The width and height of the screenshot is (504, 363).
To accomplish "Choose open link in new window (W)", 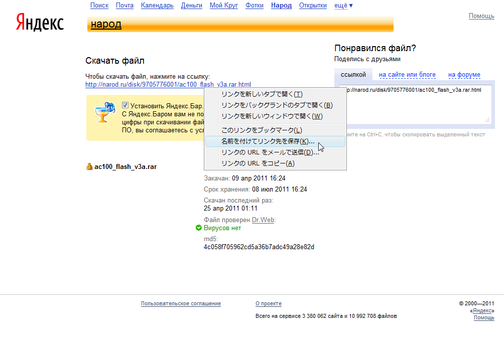I will pyautogui.click(x=275, y=116).
